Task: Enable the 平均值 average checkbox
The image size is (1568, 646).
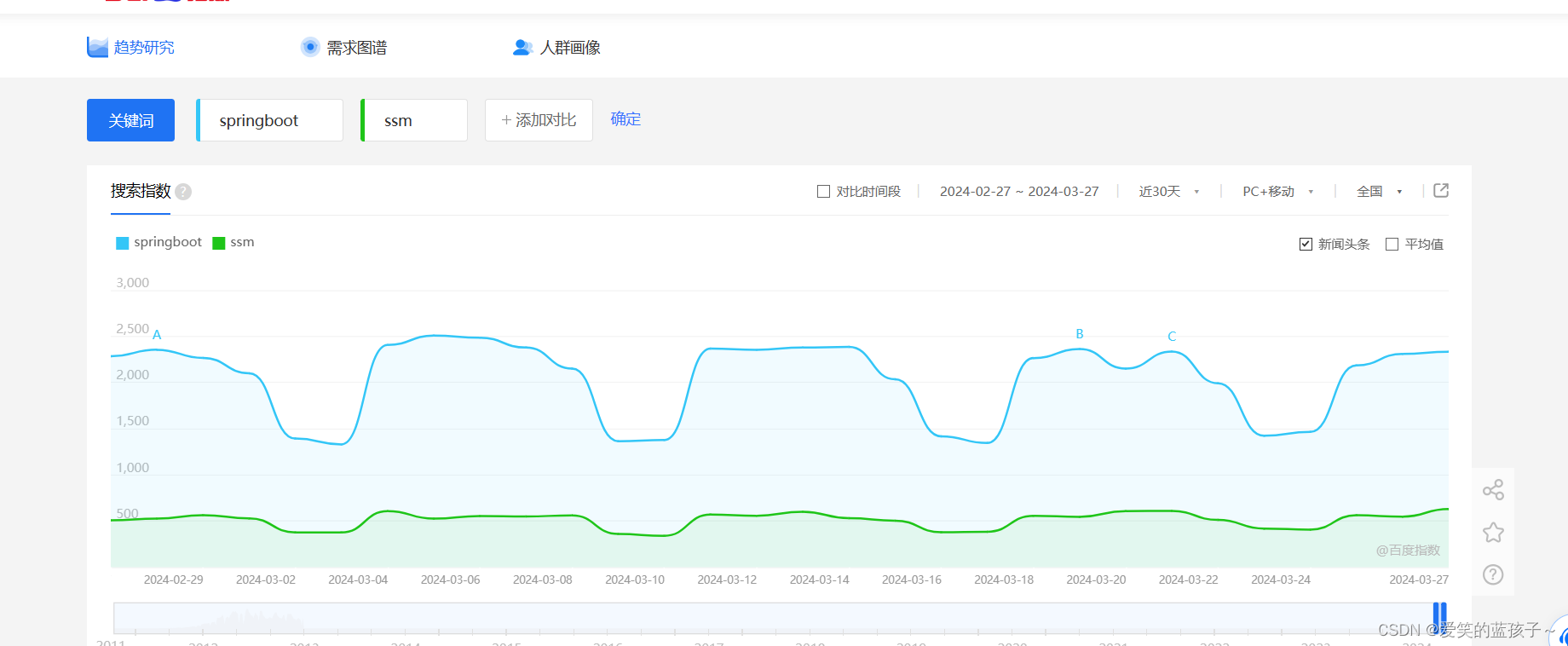Action: click(x=1392, y=245)
